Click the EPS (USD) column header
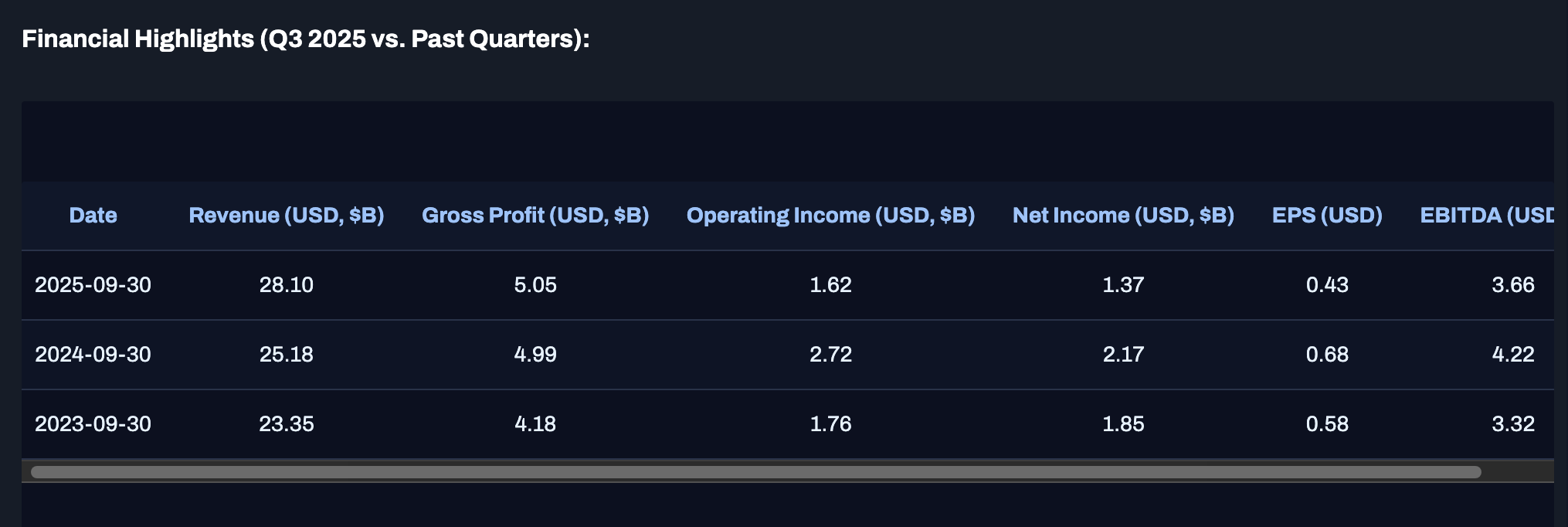Image resolution: width=1568 pixels, height=527 pixels. [x=1327, y=215]
